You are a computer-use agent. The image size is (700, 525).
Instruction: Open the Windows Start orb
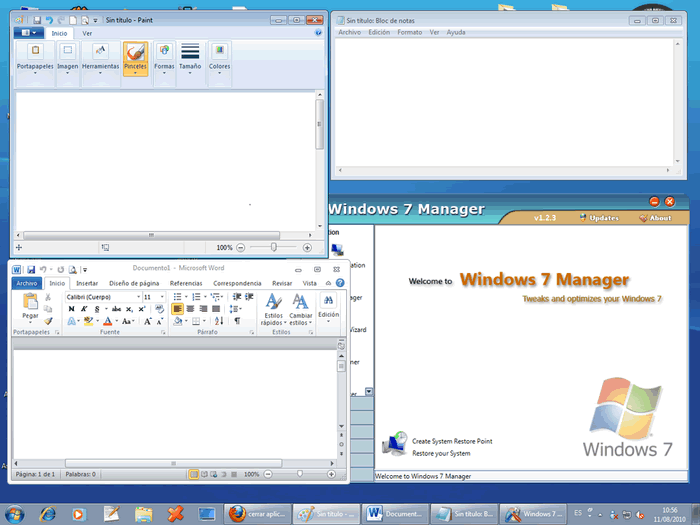click(x=15, y=514)
